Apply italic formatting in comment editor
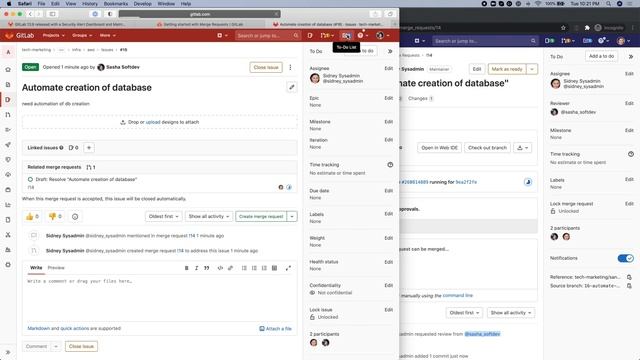The width and height of the screenshot is (640, 360). [x=196, y=268]
